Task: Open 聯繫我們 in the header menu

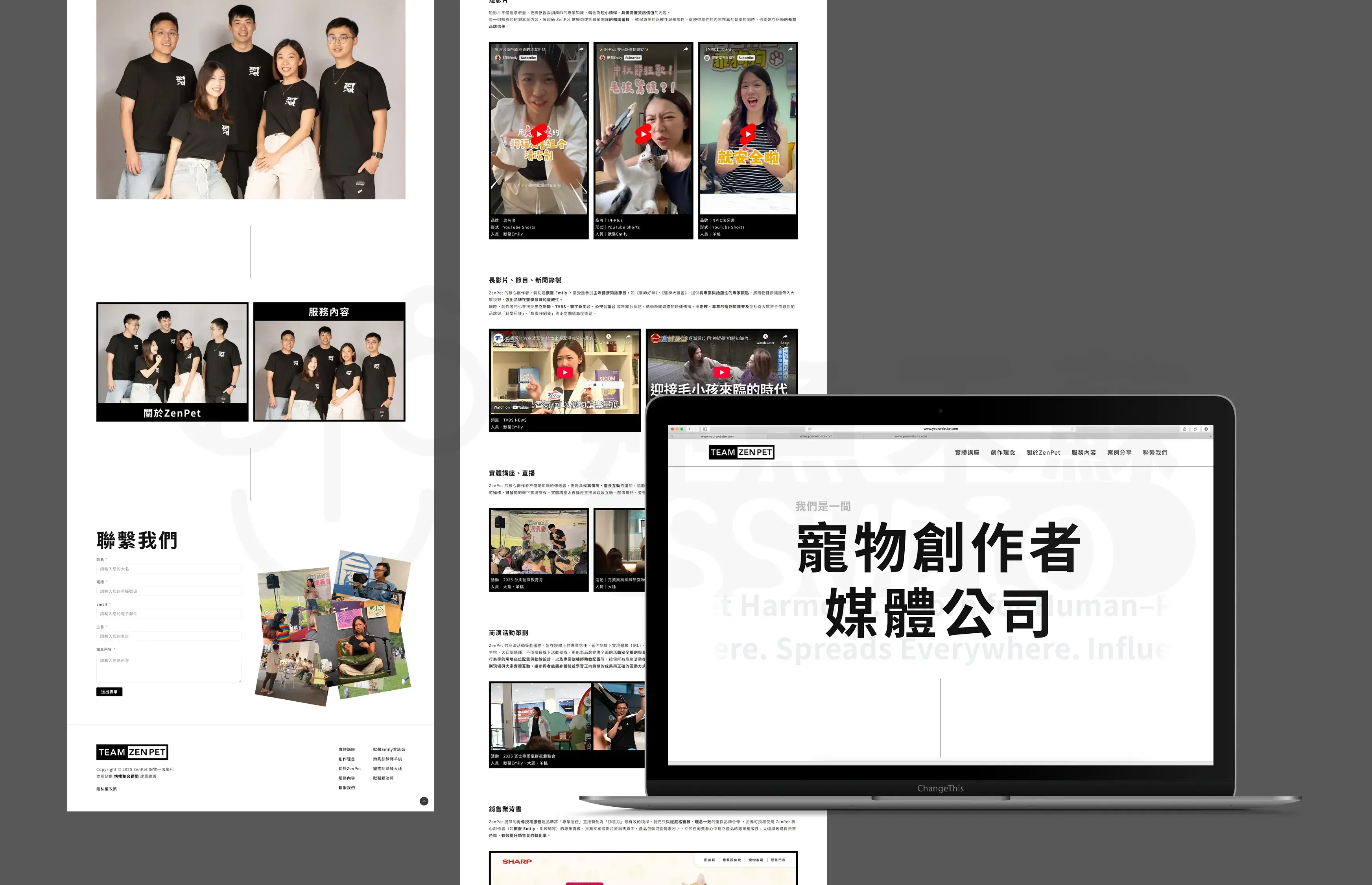Action: (1155, 453)
